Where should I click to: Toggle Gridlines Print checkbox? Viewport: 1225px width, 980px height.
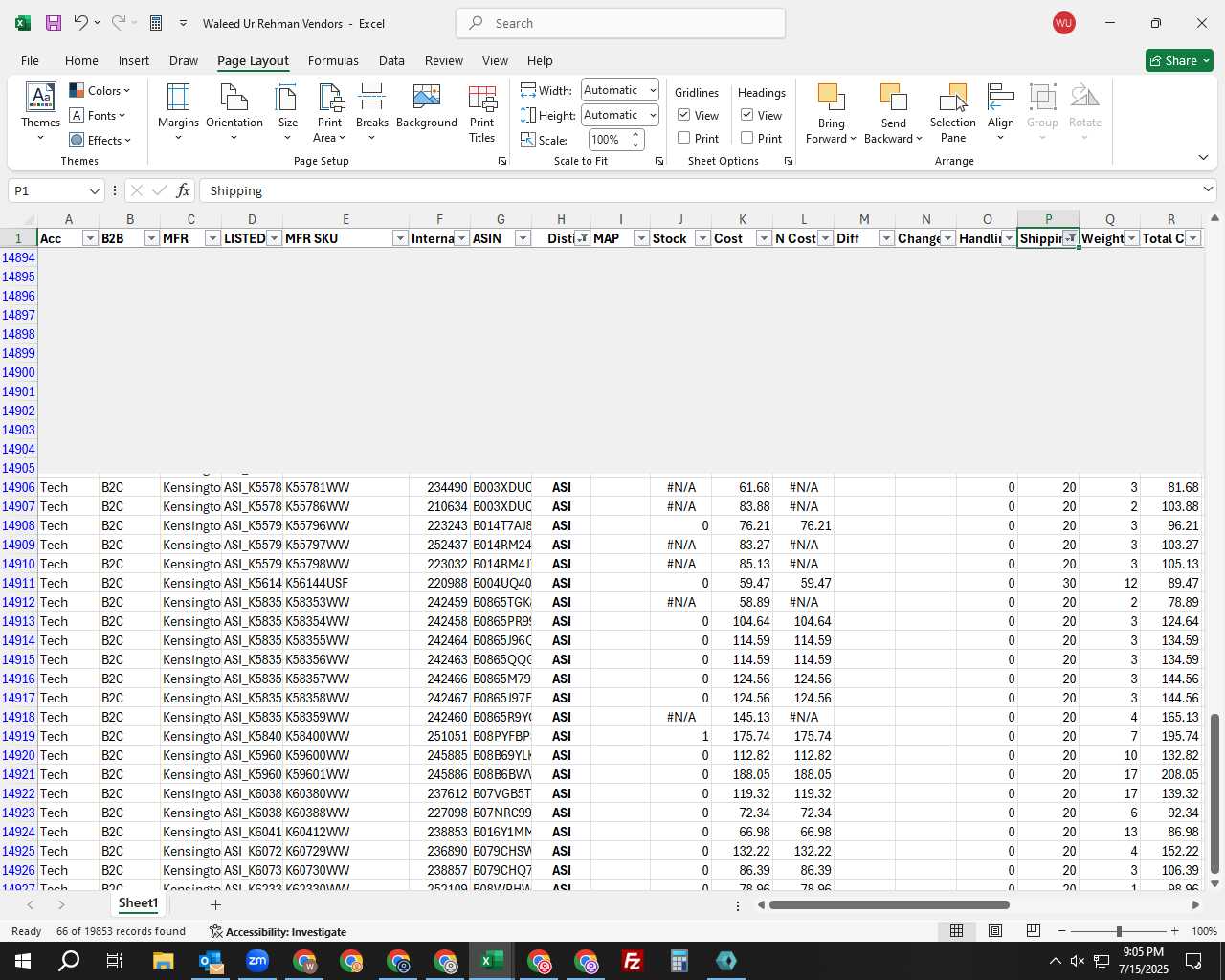pos(684,138)
